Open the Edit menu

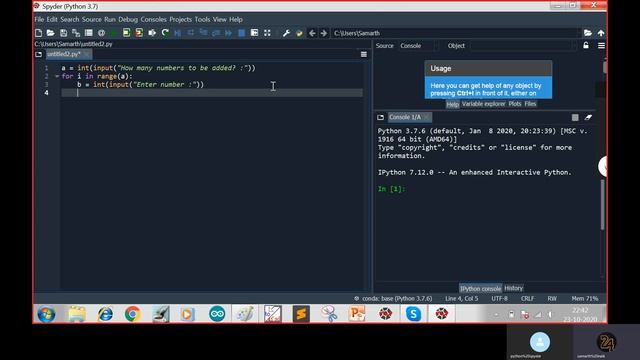52,19
